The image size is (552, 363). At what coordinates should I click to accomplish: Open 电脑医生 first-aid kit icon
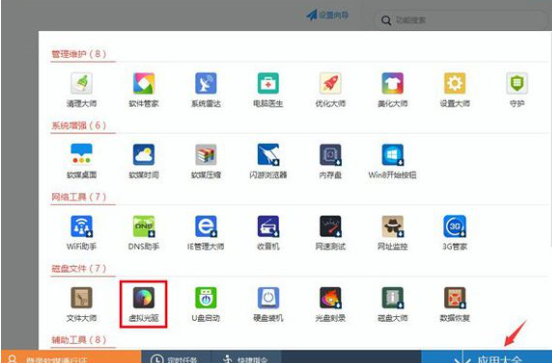point(268,83)
